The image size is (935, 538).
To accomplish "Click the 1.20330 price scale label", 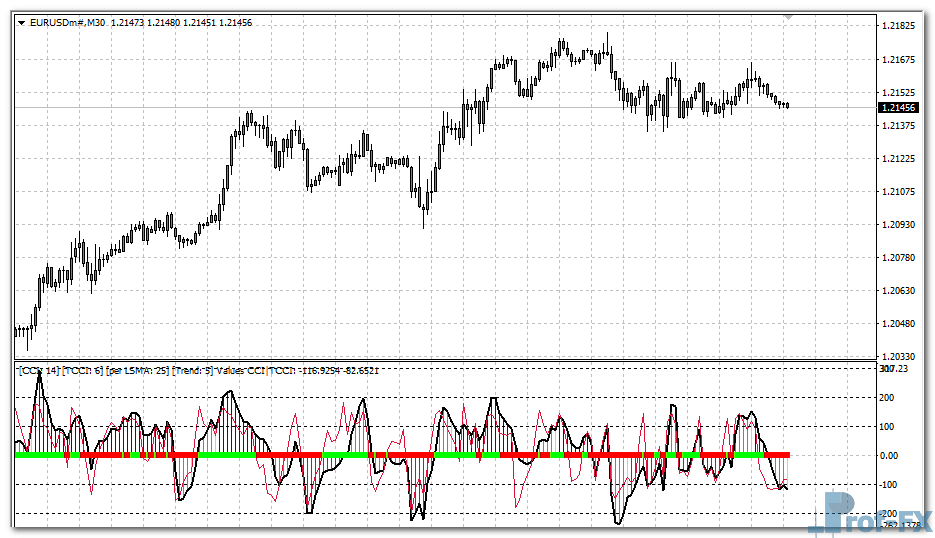I will tap(899, 356).
